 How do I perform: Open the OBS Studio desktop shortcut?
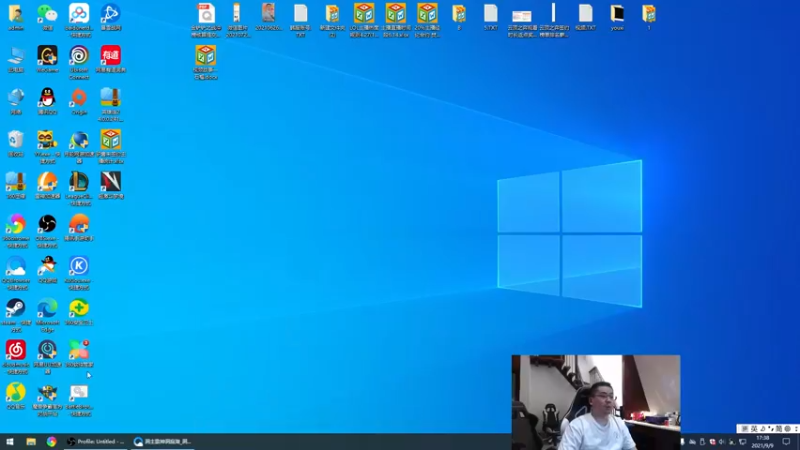pos(47,231)
